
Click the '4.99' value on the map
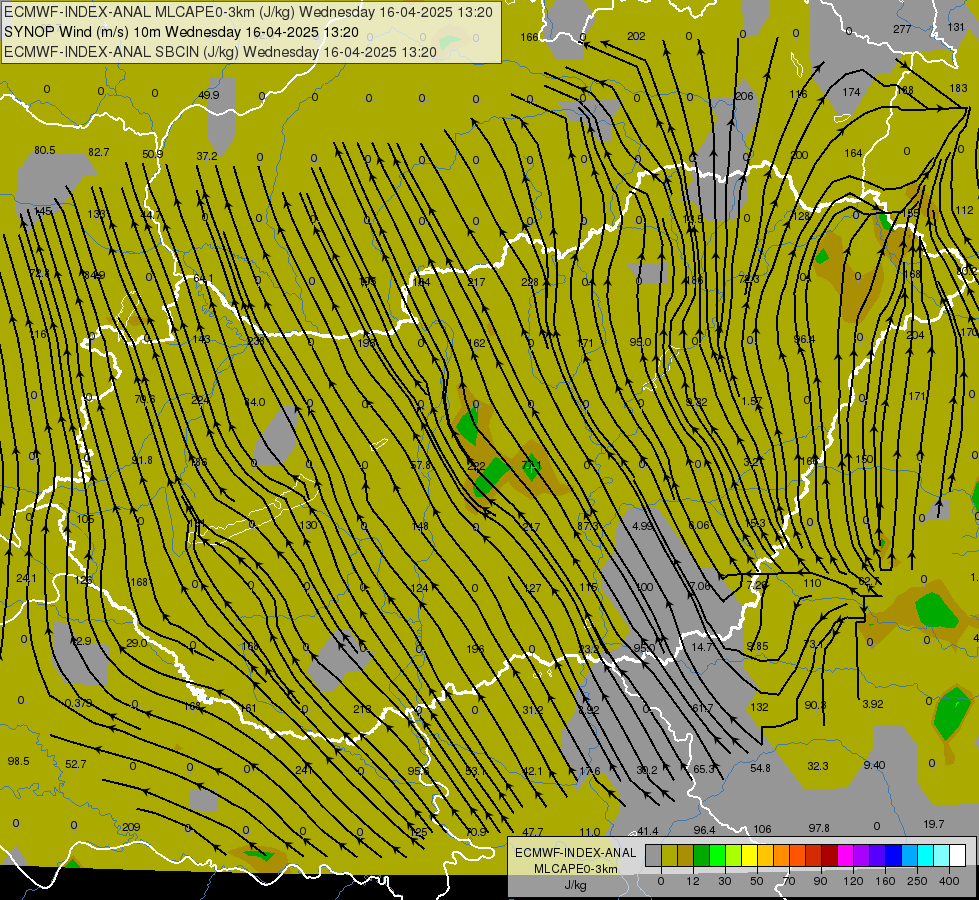(x=642, y=526)
